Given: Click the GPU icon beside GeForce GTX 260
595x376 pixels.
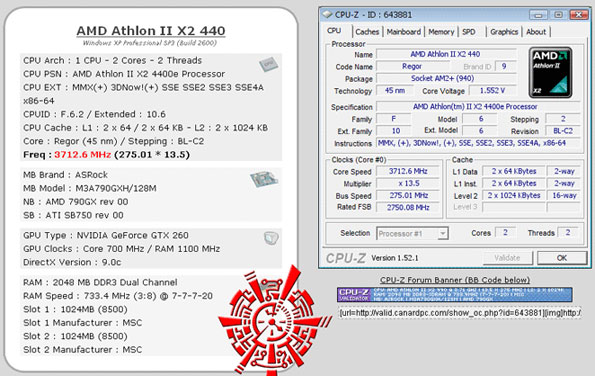Looking at the screenshot, I should 271,238.
